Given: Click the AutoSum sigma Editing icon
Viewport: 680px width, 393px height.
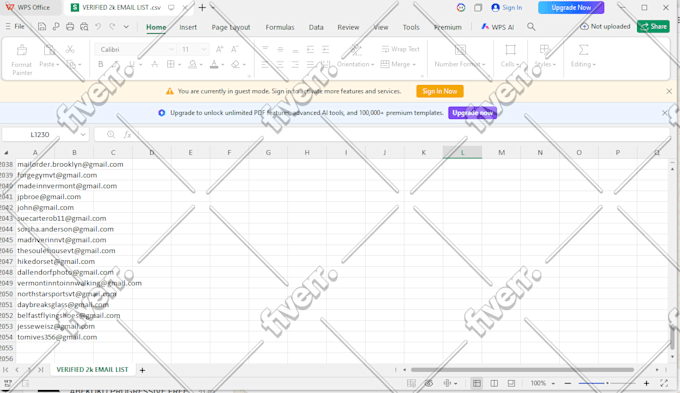Looking at the screenshot, I should click(583, 50).
